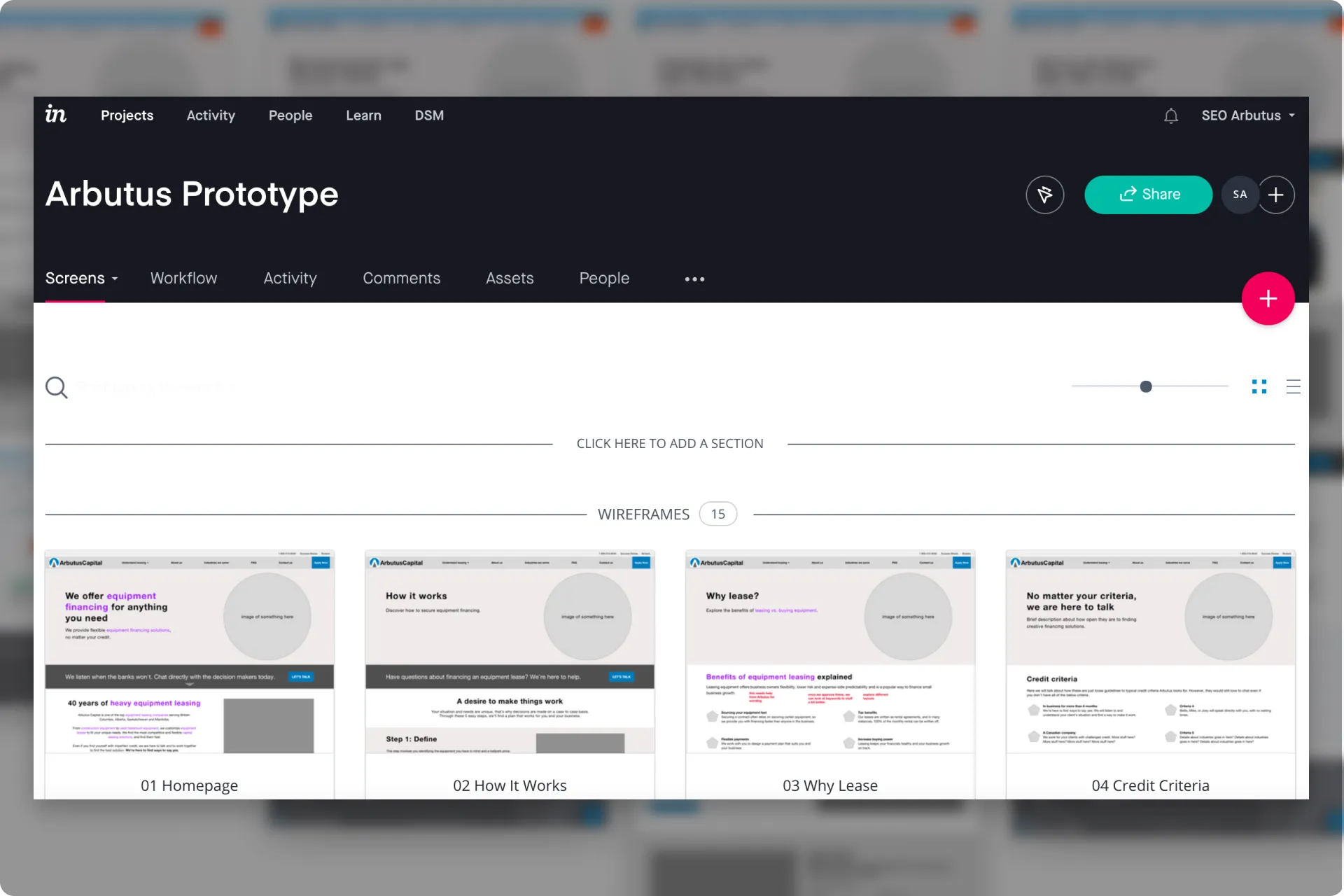Open Activity in the top navigation
Screen dimensions: 1344x896
tap(211, 115)
